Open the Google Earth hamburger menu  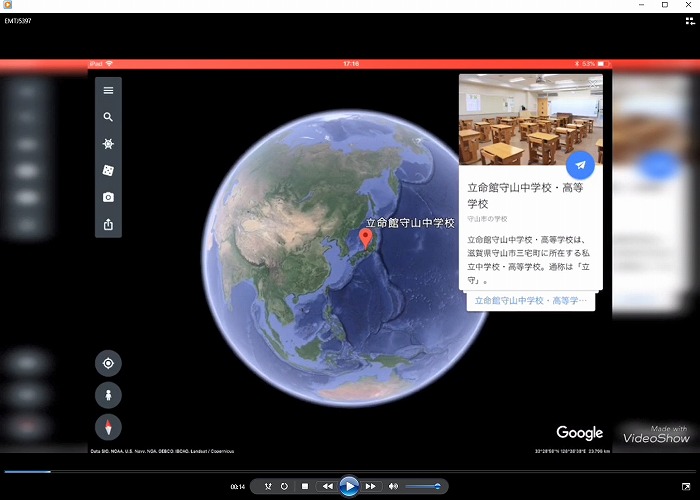(x=108, y=91)
